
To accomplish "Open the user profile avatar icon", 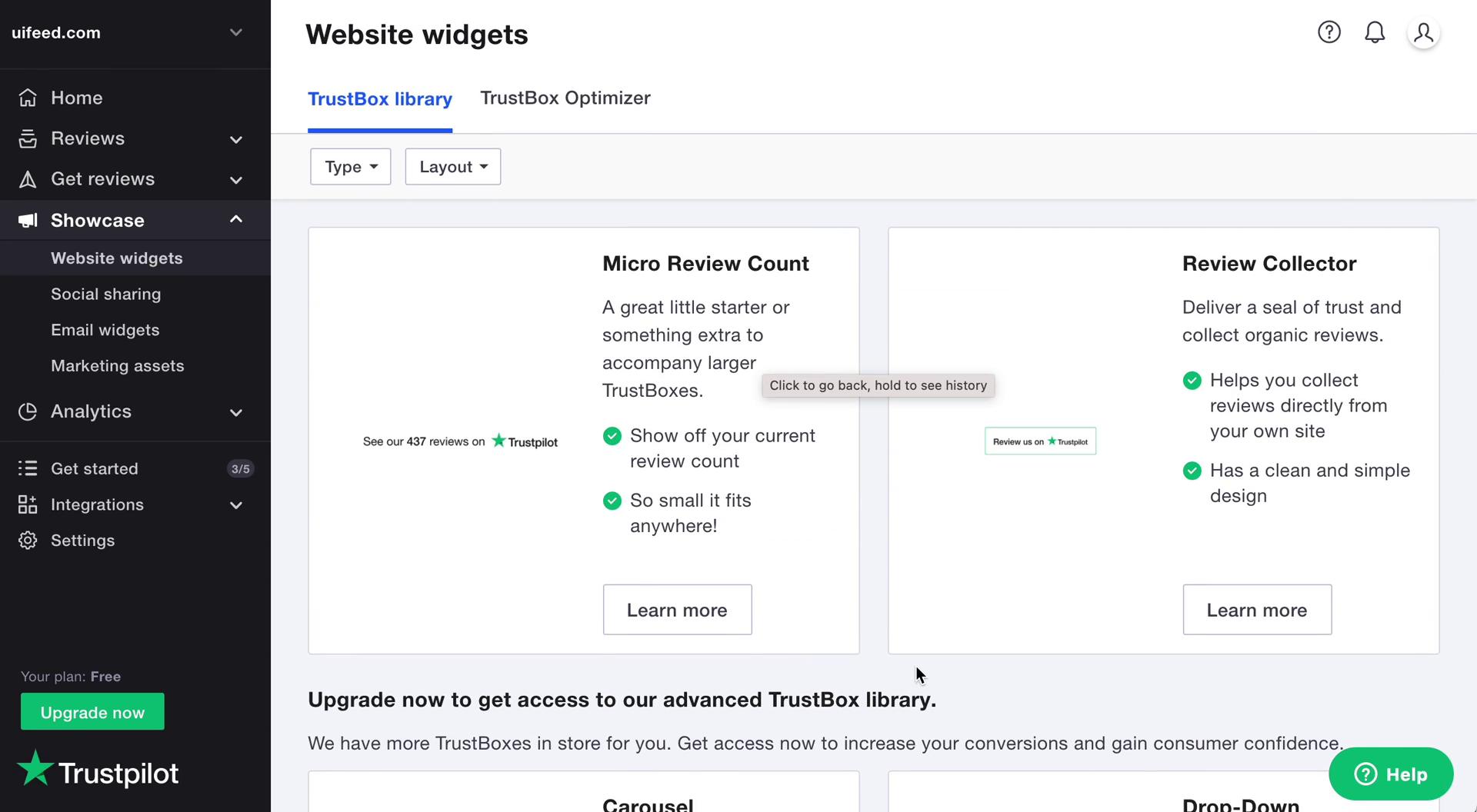I will (1423, 33).
